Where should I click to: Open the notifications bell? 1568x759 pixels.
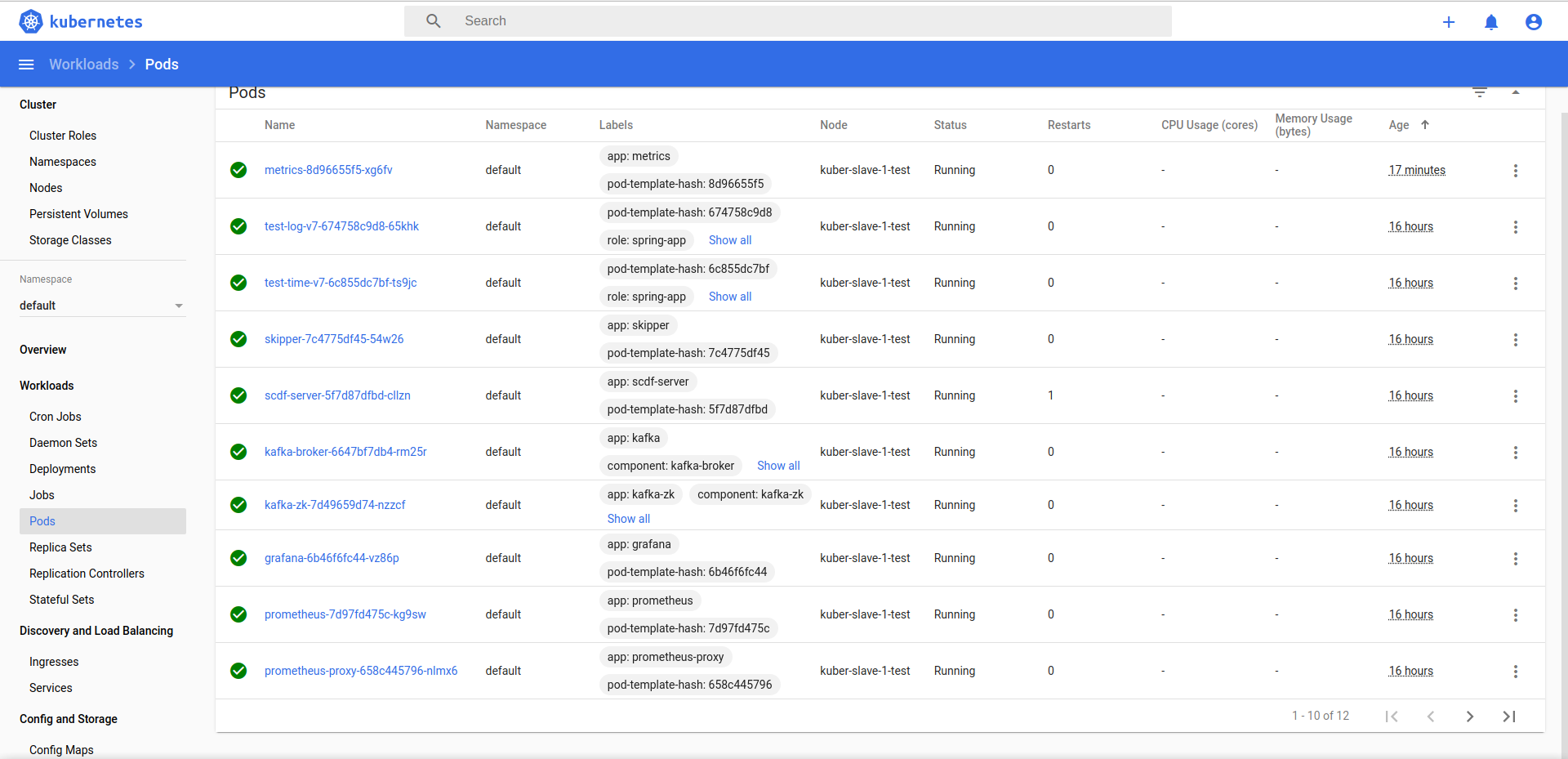1491,22
